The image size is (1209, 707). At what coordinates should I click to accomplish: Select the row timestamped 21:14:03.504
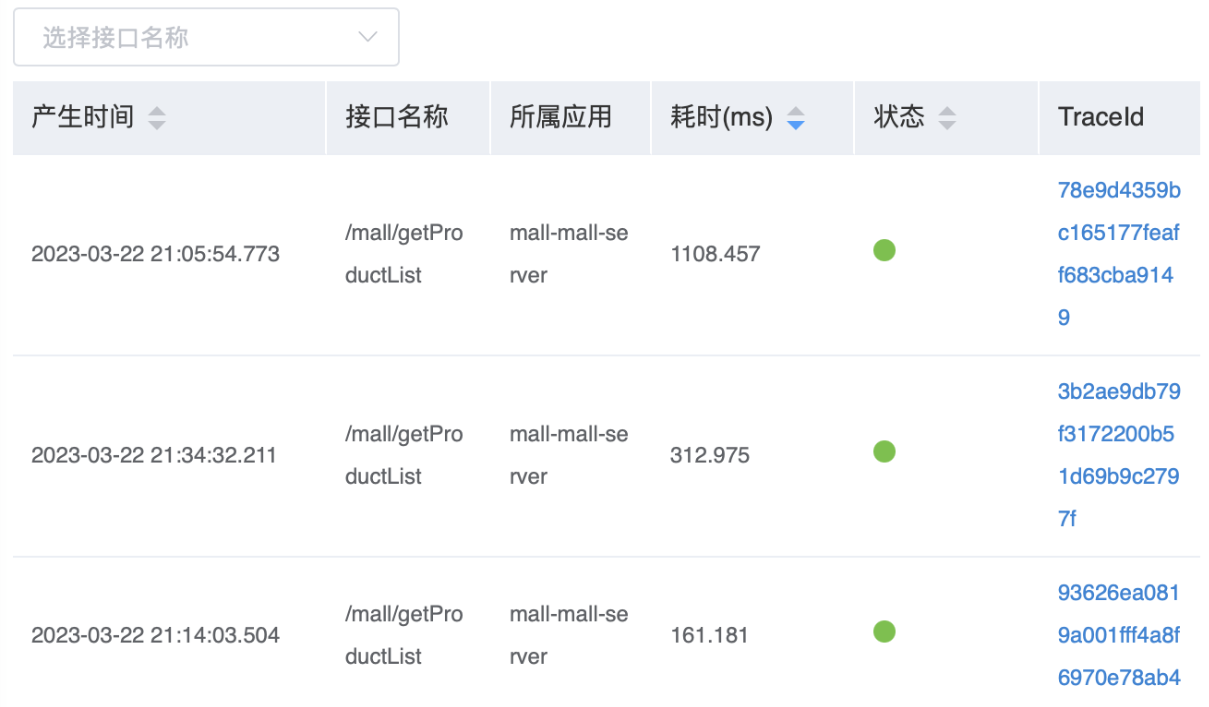(x=155, y=635)
